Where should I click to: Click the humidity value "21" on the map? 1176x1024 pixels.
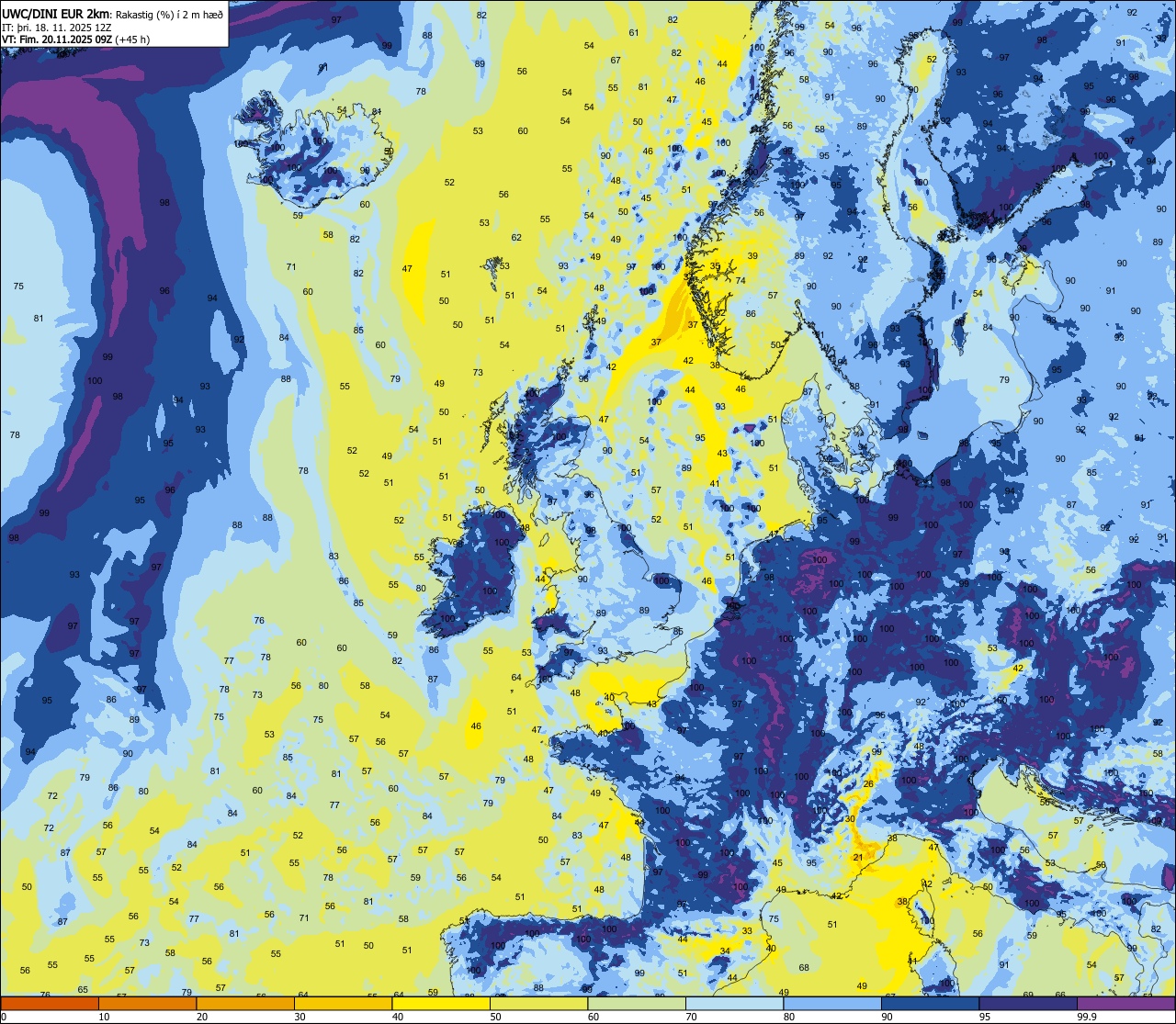(858, 857)
